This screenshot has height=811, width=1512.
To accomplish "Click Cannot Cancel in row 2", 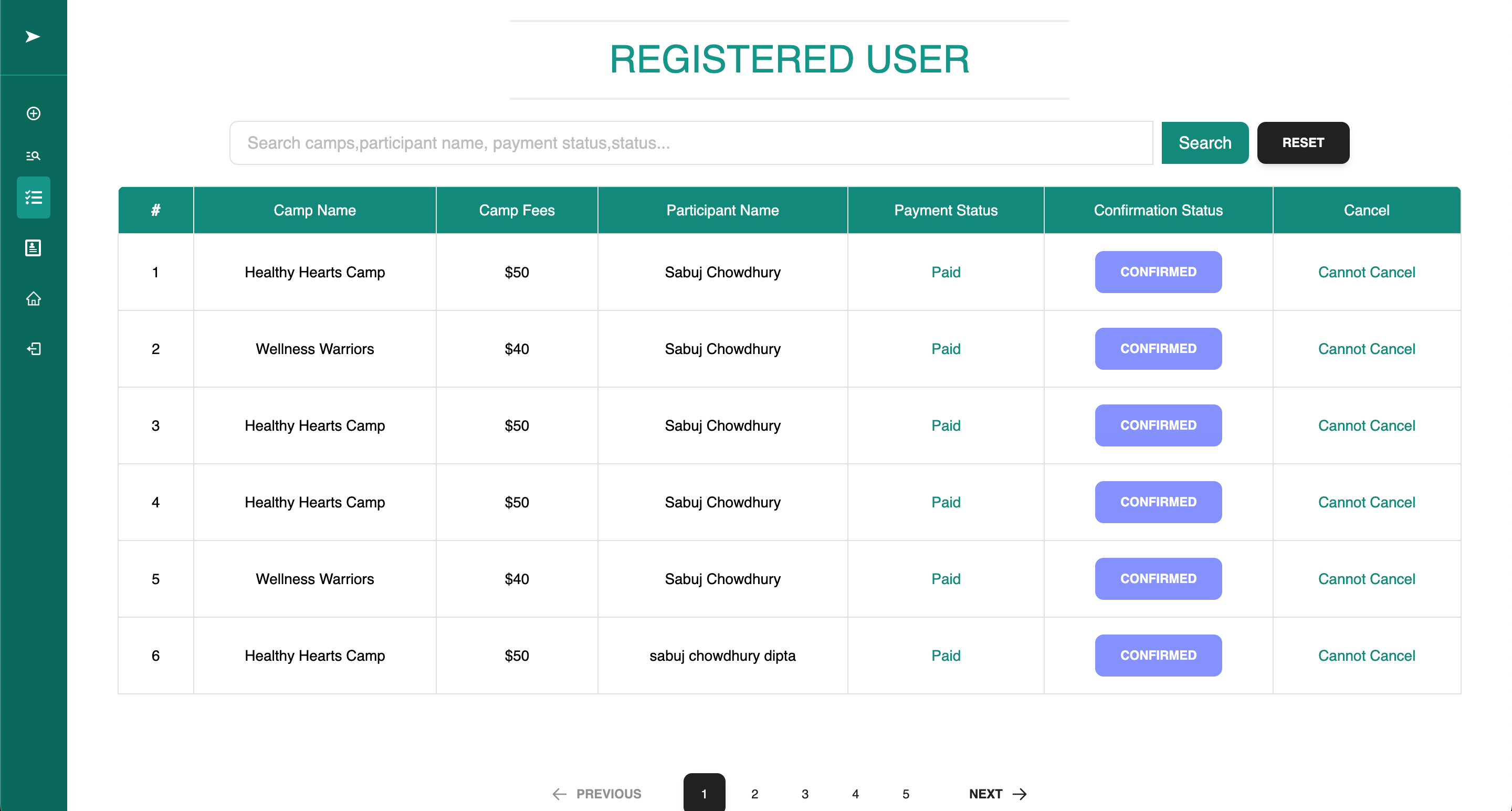I will tap(1366, 349).
